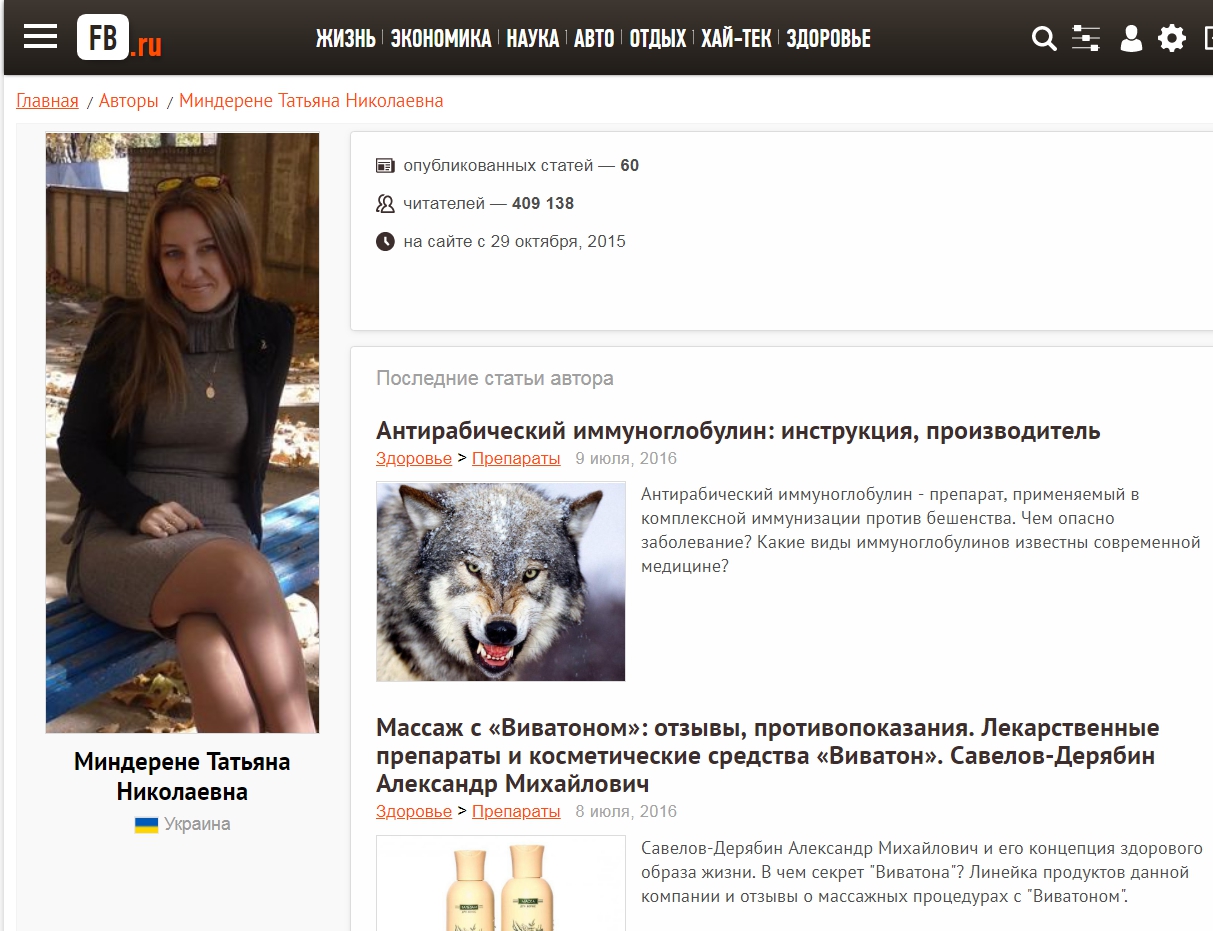The height and width of the screenshot is (931, 1213).
Task: Click Препараты category under the Виватон article
Action: coord(516,811)
